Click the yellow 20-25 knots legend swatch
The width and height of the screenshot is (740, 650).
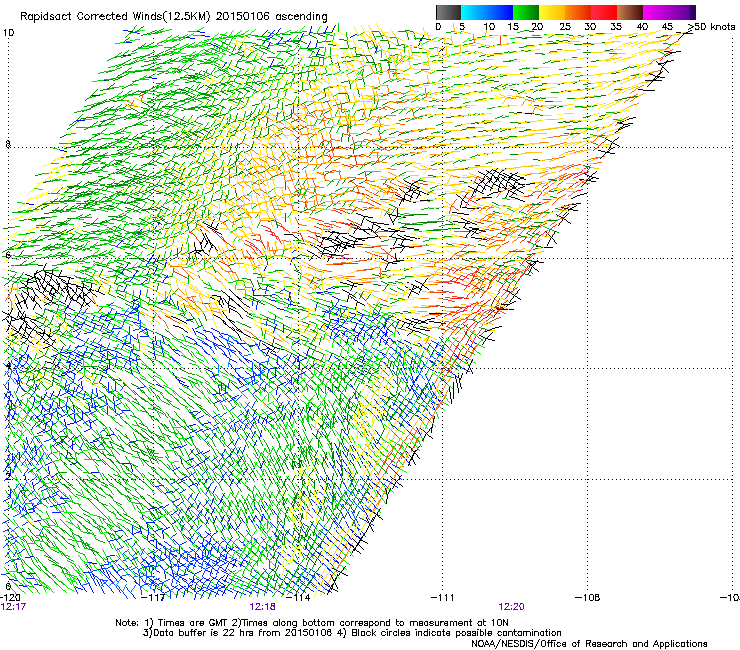[551, 12]
